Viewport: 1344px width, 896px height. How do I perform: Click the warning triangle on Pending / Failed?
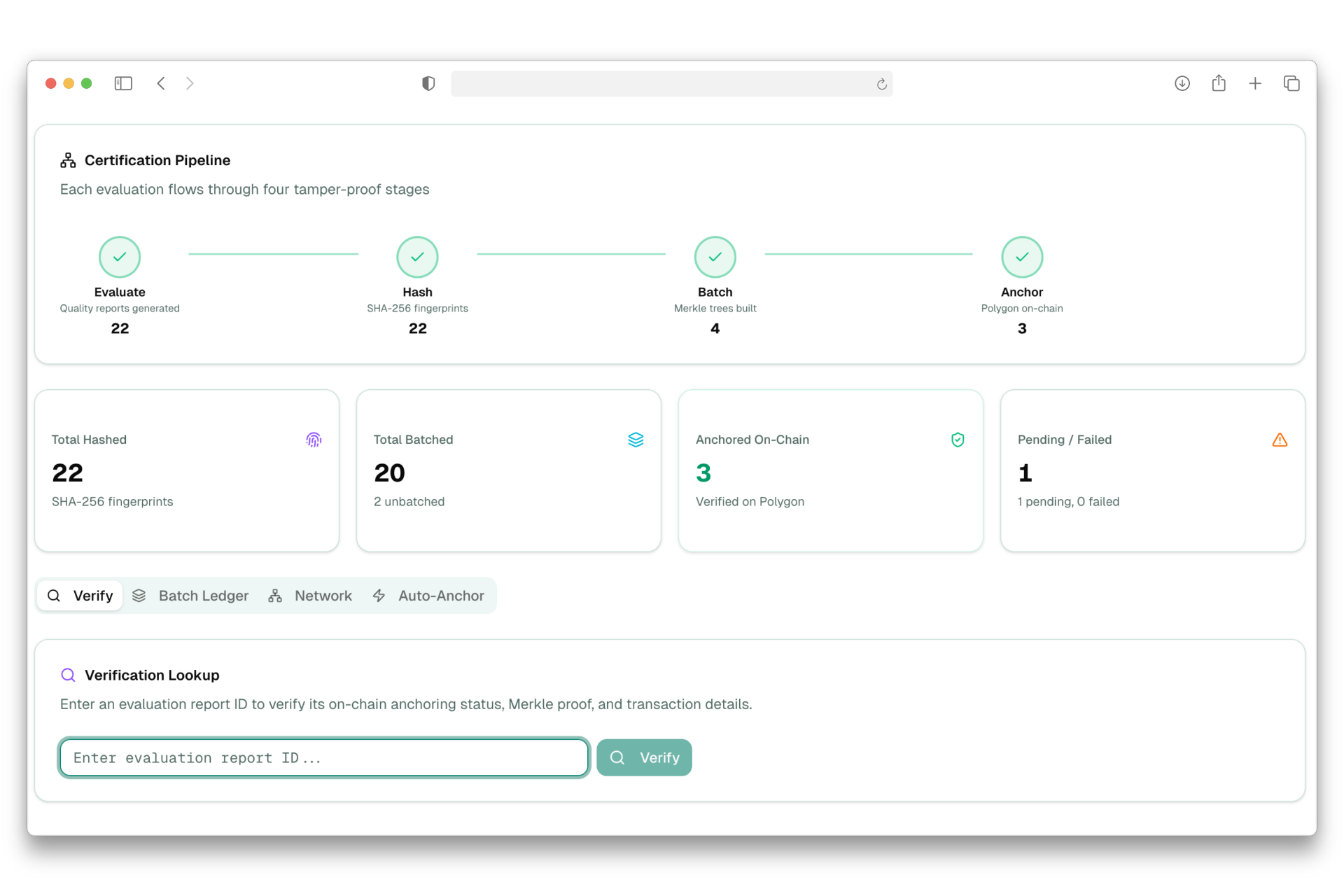(x=1280, y=440)
